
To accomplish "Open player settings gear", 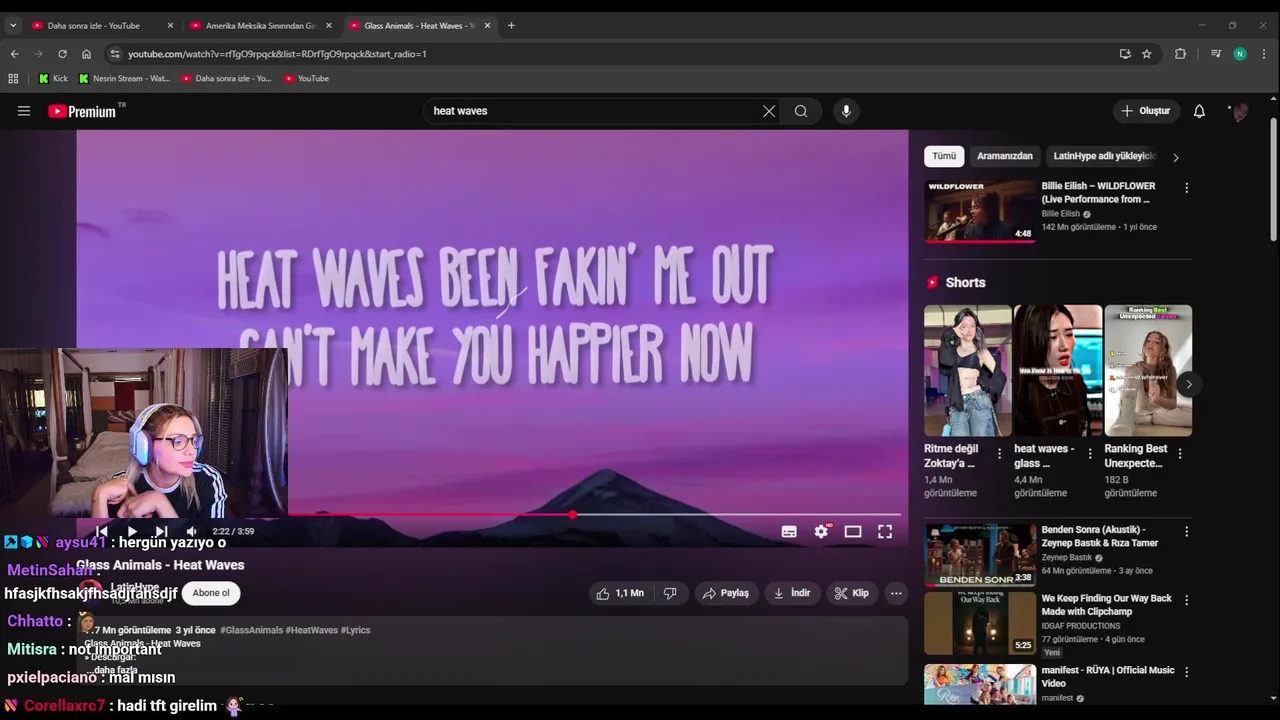I will pyautogui.click(x=821, y=532).
